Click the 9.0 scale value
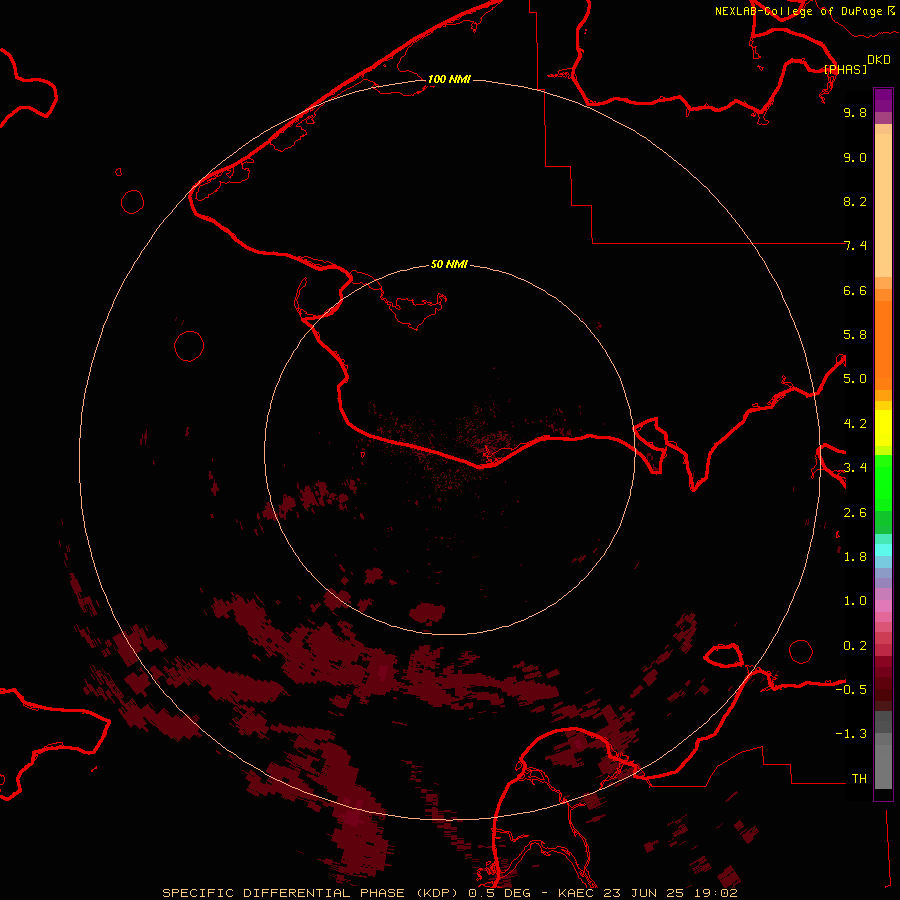This screenshot has width=900, height=900. pos(855,157)
